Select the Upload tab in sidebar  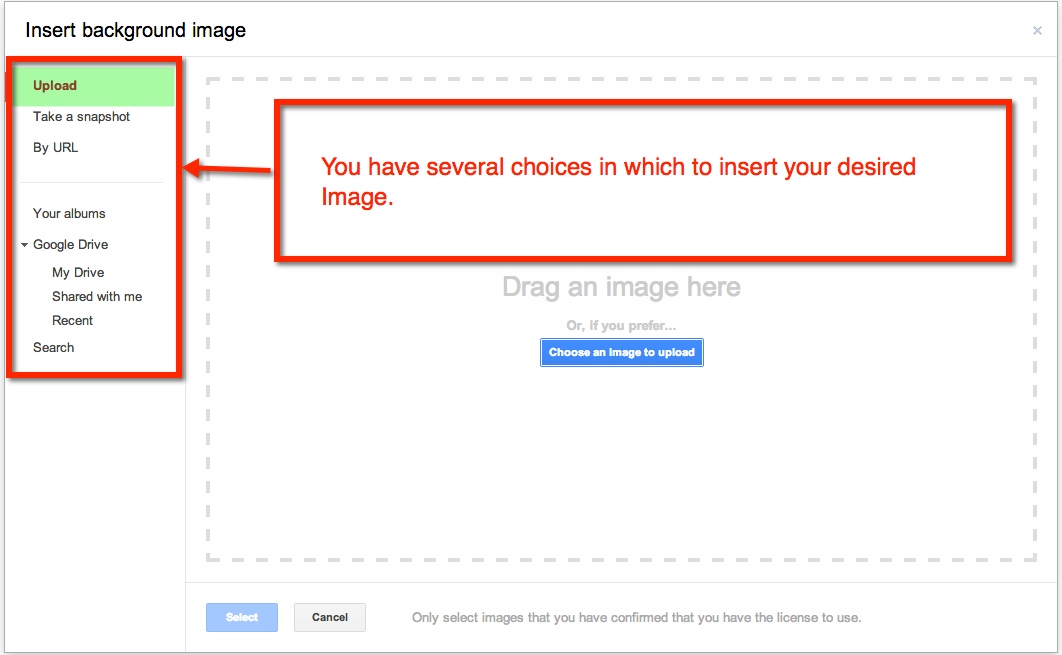55,86
